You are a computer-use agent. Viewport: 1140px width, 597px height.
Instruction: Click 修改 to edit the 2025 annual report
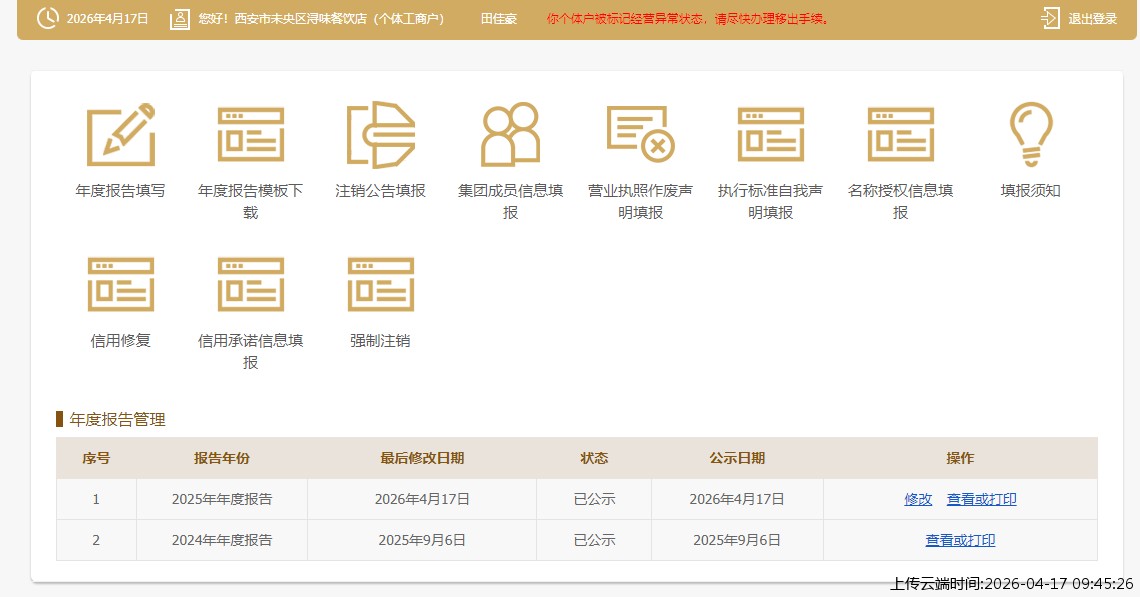pyautogui.click(x=917, y=499)
